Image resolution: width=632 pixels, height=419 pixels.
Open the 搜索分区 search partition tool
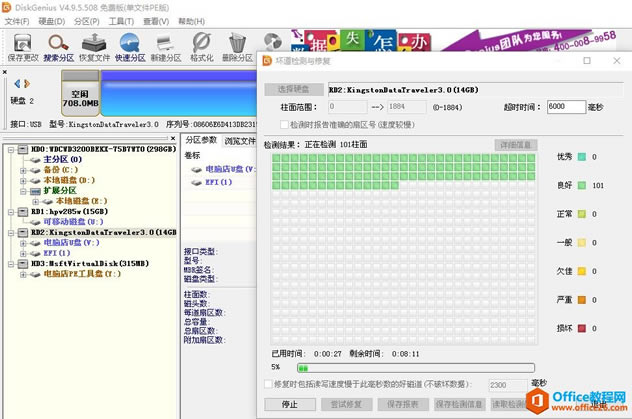tap(58, 48)
